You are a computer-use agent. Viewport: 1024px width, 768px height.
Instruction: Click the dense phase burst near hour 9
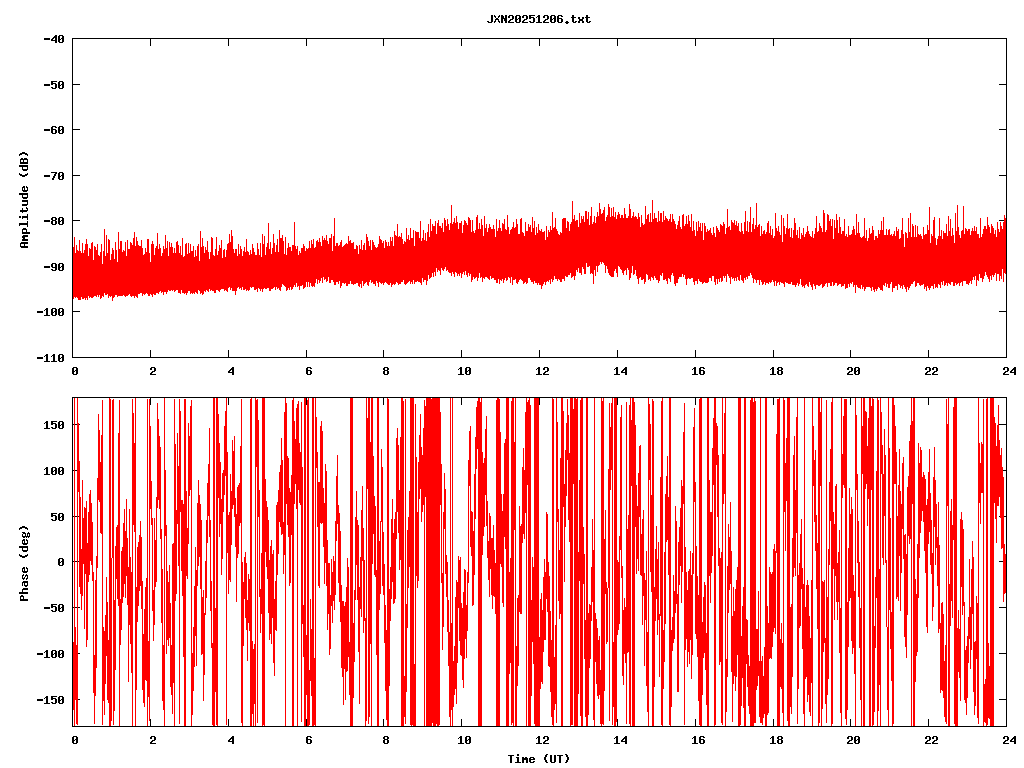click(x=432, y=560)
